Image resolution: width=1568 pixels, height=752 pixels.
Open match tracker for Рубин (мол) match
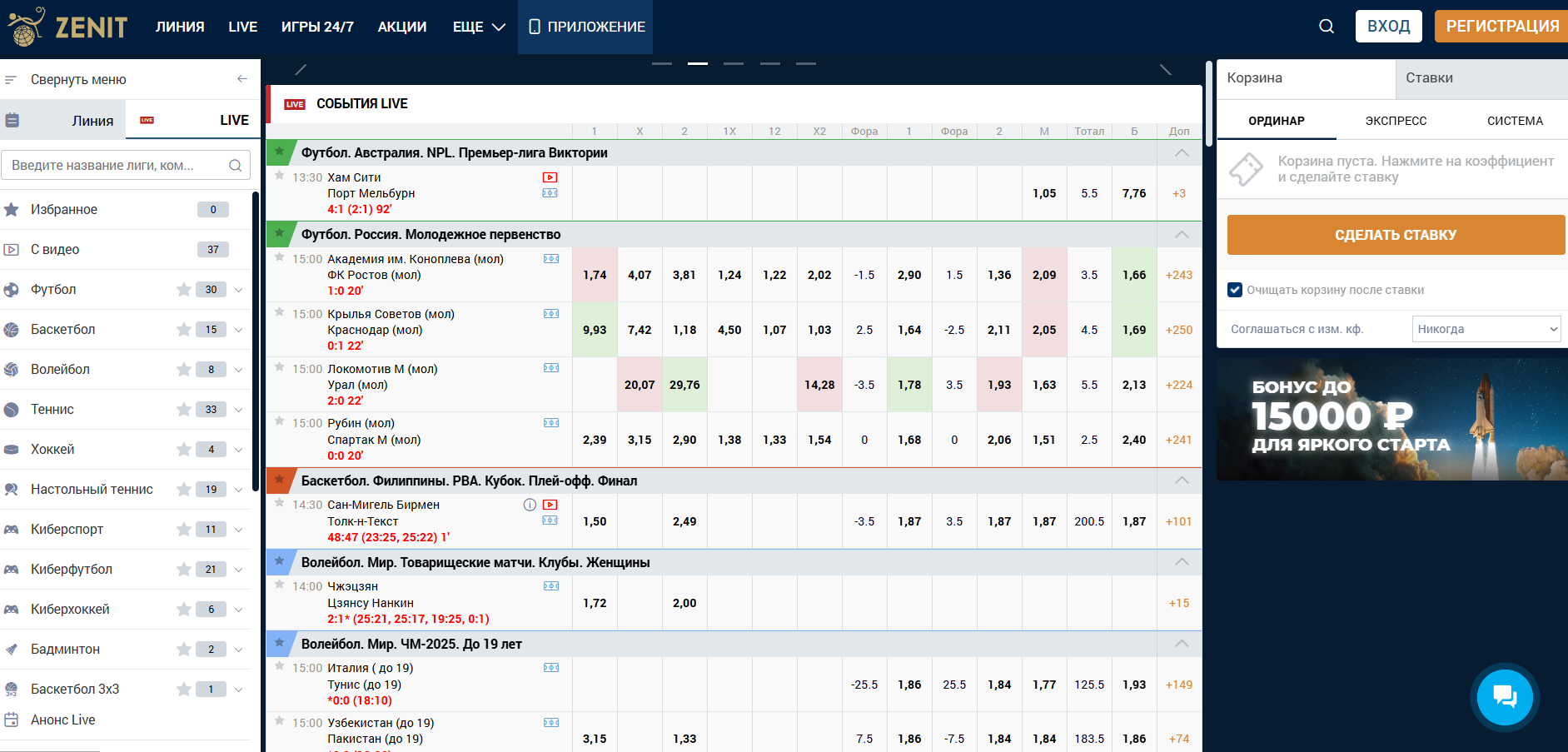tap(551, 423)
